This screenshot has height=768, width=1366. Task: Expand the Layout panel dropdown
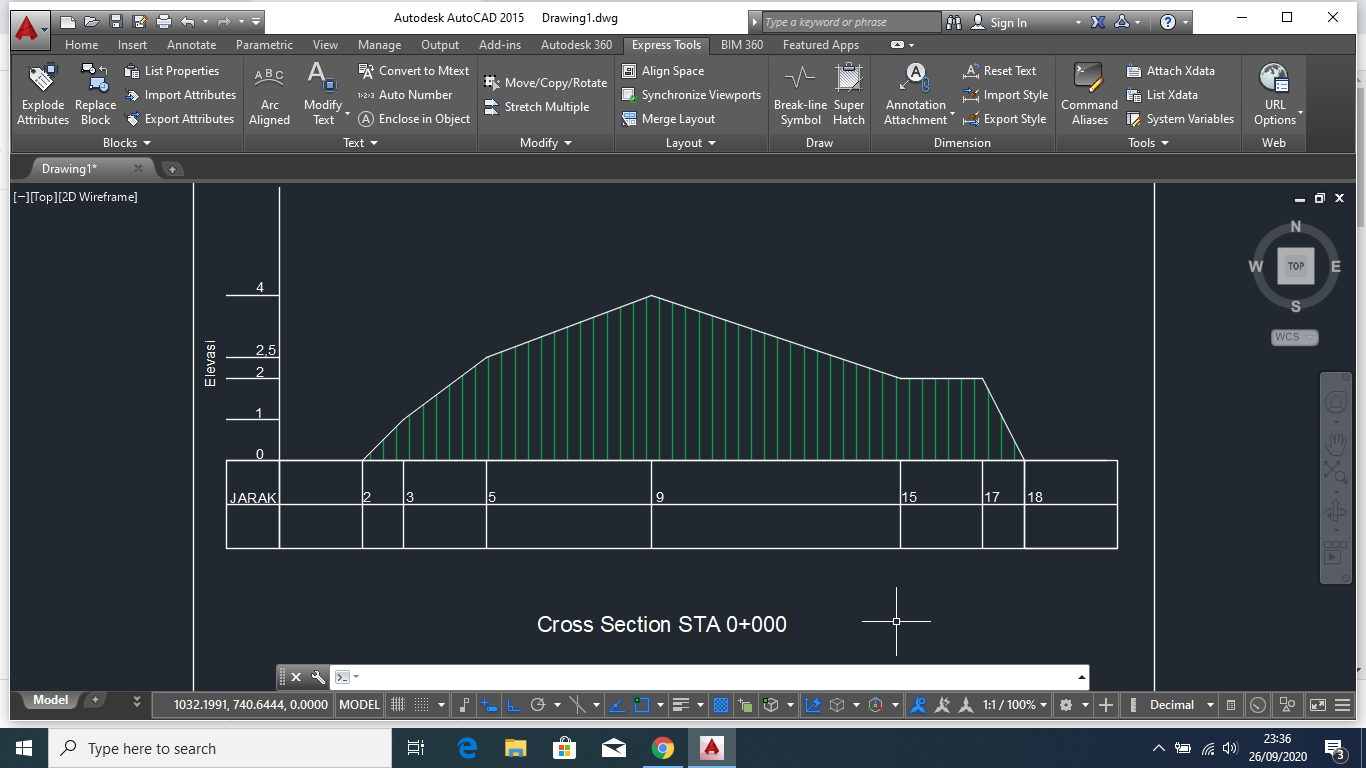coord(691,143)
